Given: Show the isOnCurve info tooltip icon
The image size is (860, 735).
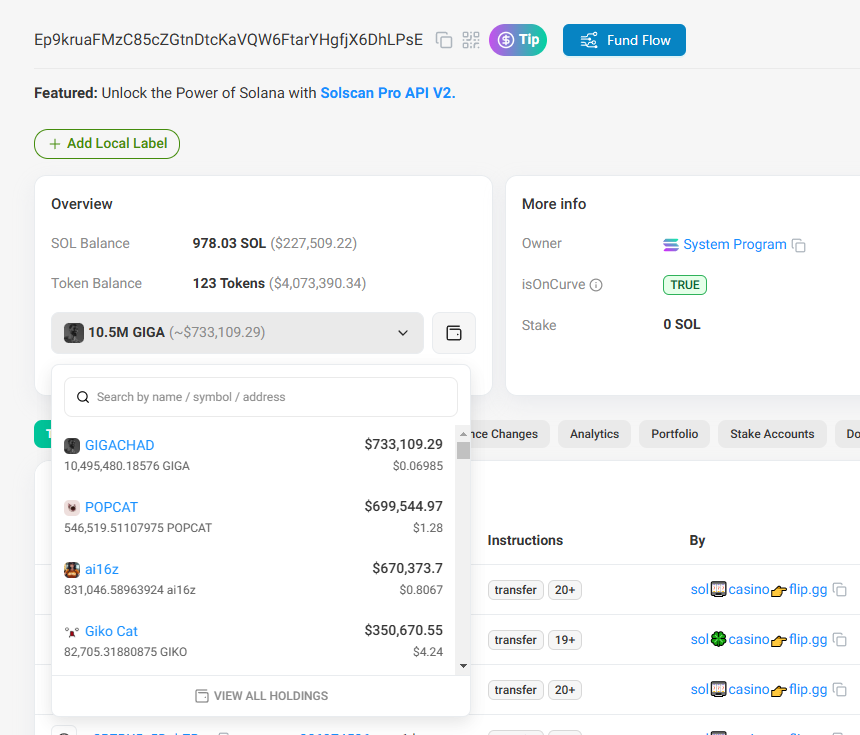Looking at the screenshot, I should tap(596, 285).
